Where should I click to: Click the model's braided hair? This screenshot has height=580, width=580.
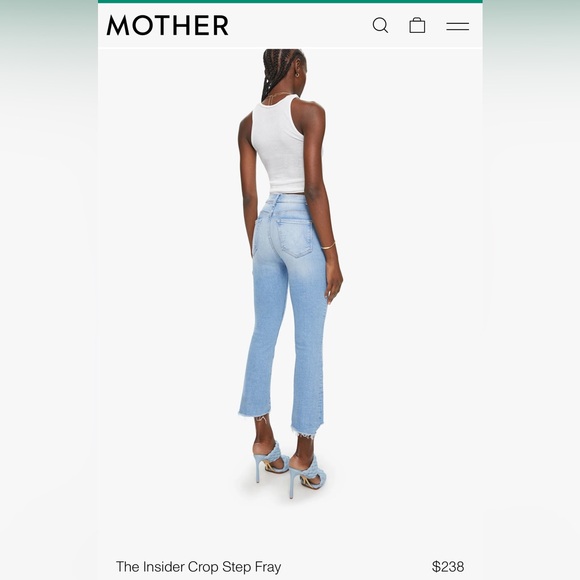point(278,72)
